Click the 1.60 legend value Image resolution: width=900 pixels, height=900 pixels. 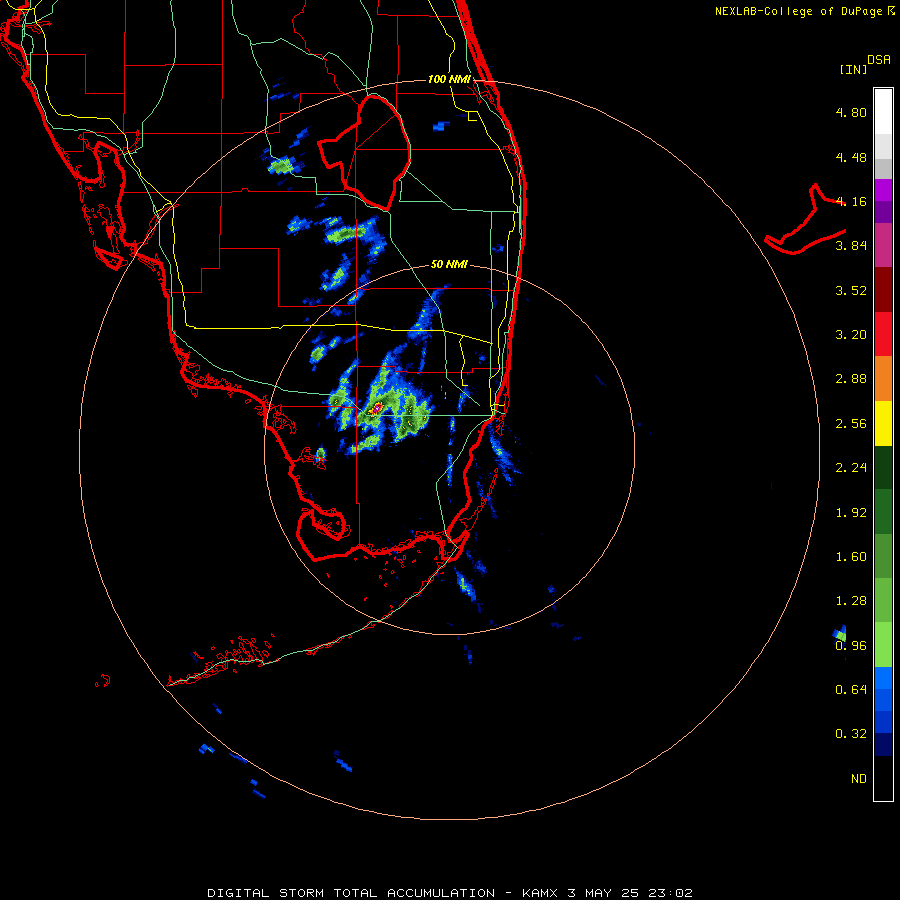(851, 557)
